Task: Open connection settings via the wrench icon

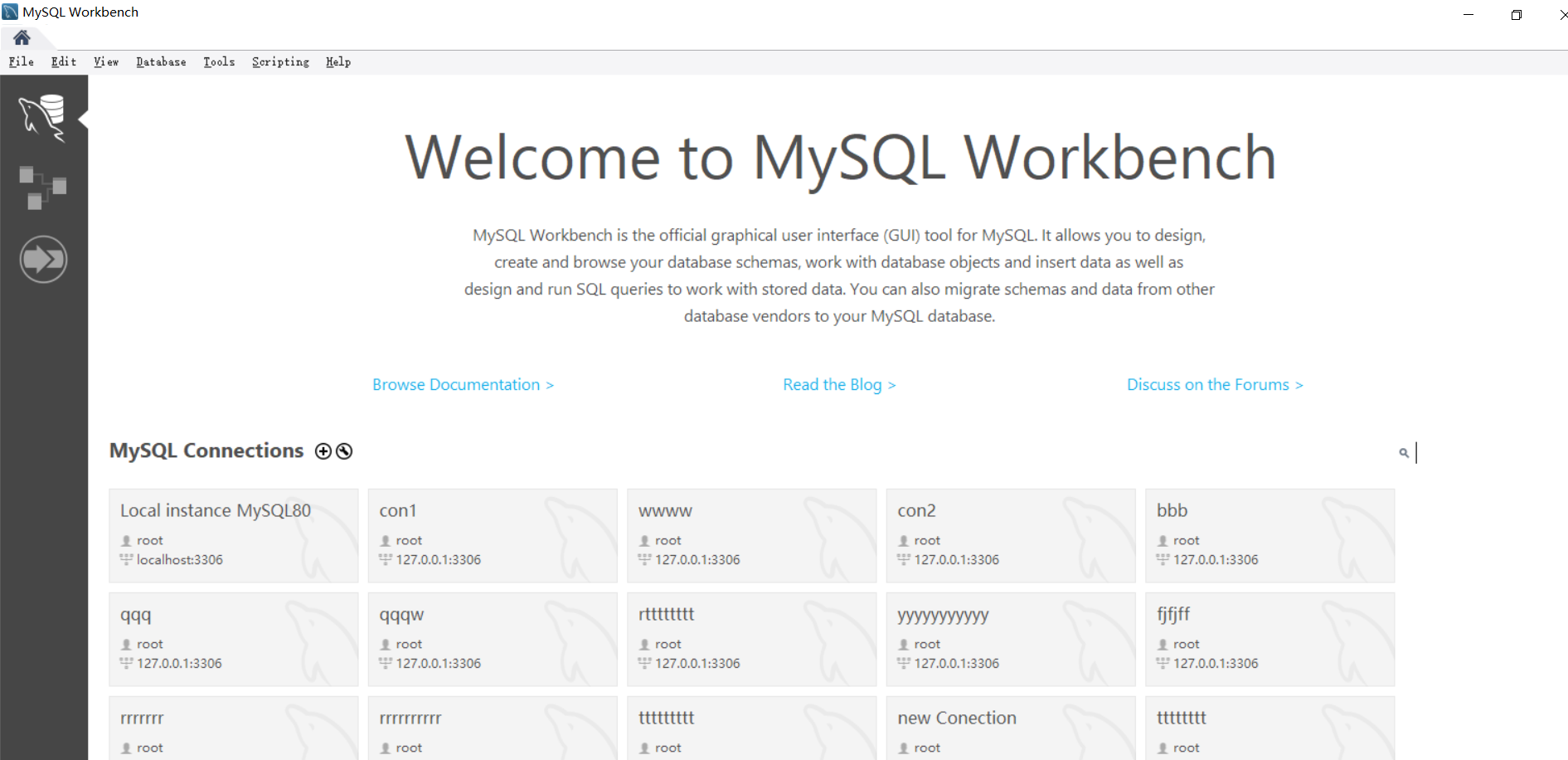Action: pos(344,451)
